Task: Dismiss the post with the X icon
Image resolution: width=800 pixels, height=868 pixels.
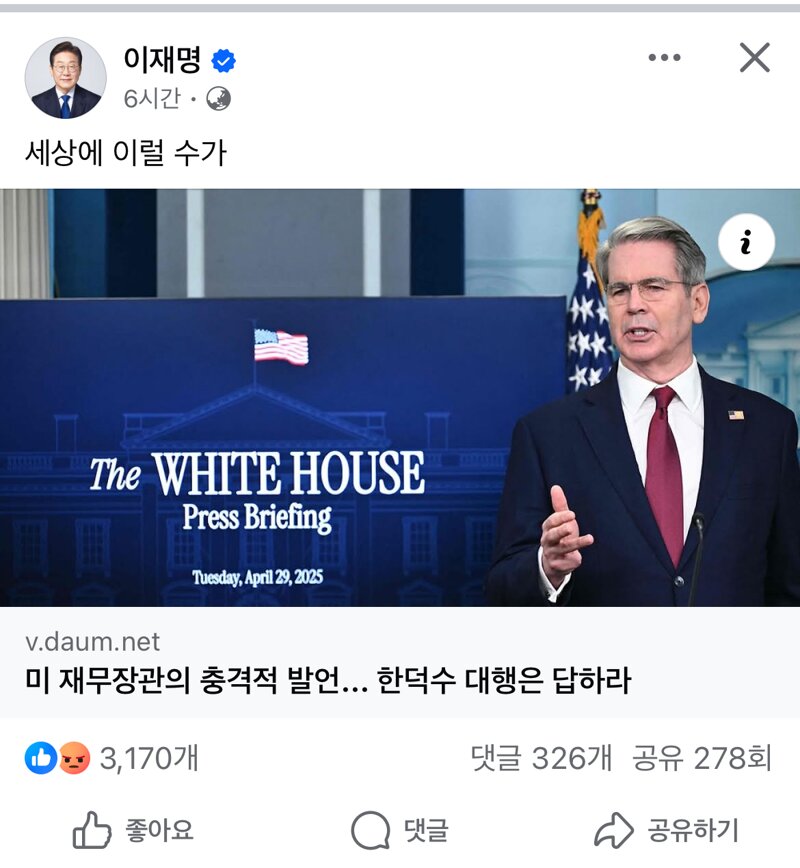Action: tap(755, 58)
